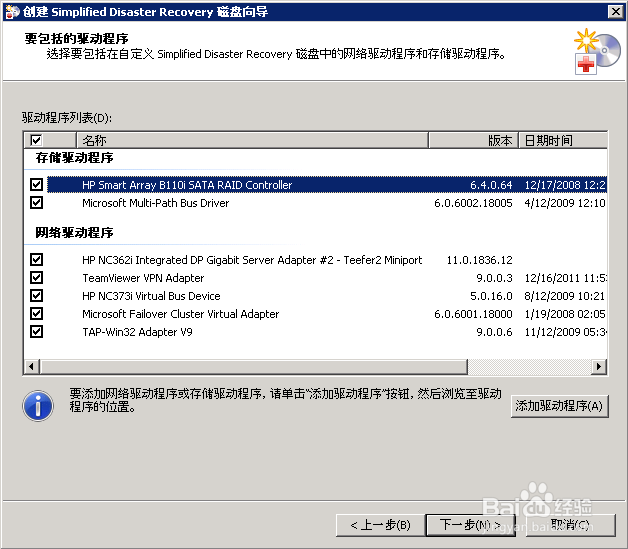Viewport: 628px width, 549px height.
Task: Uncheck TAP-Win32 Adapter V9 checkbox
Action: 36,332
